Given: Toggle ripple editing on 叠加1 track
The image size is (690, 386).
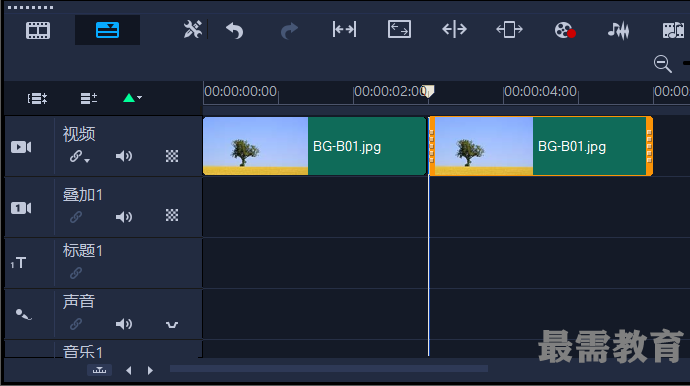Looking at the screenshot, I should click(76, 217).
